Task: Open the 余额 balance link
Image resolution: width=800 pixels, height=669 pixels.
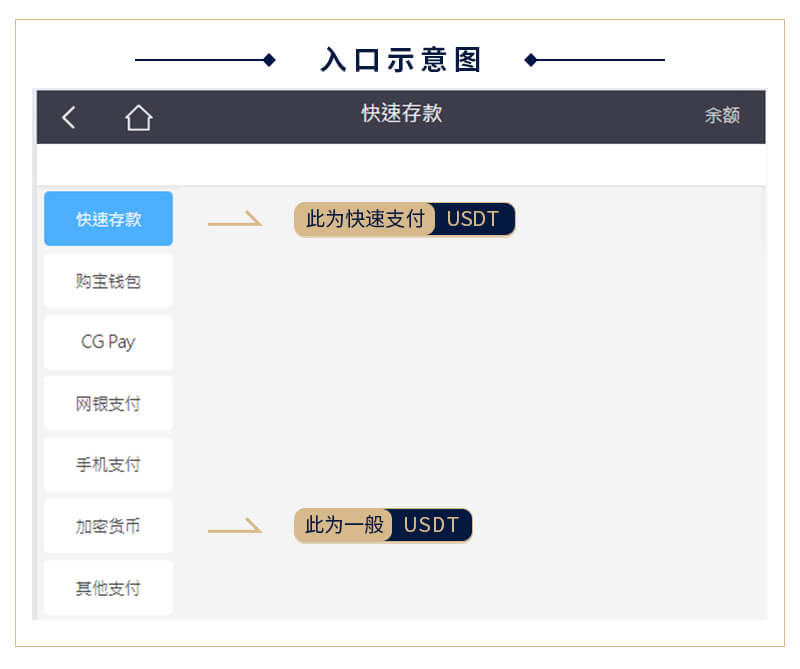Action: tap(722, 115)
